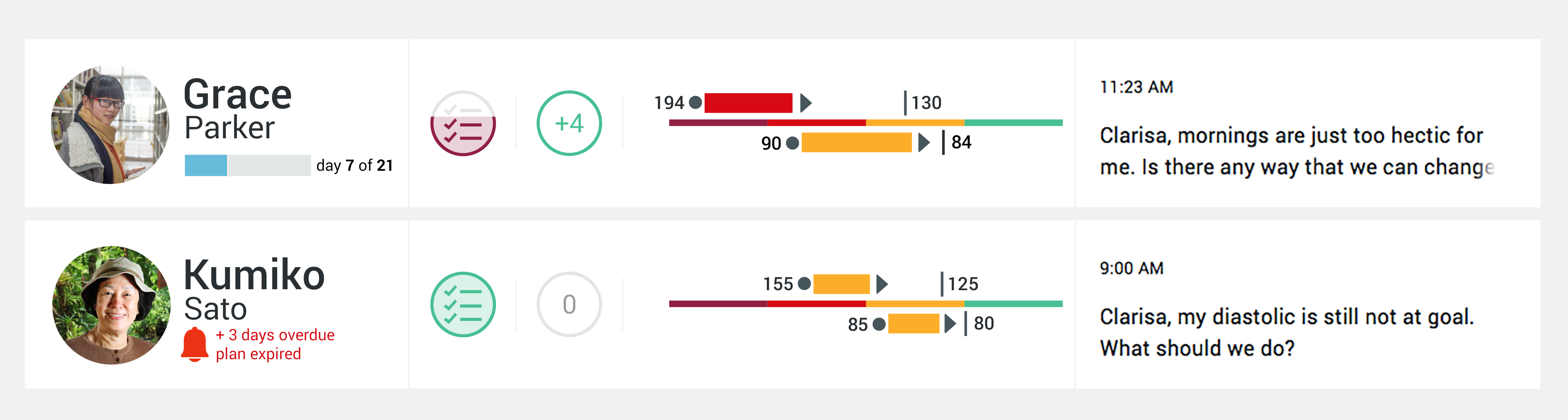Select the 0 change circle for Kumiko
Viewport: 1568px width, 420px height.
[x=569, y=304]
